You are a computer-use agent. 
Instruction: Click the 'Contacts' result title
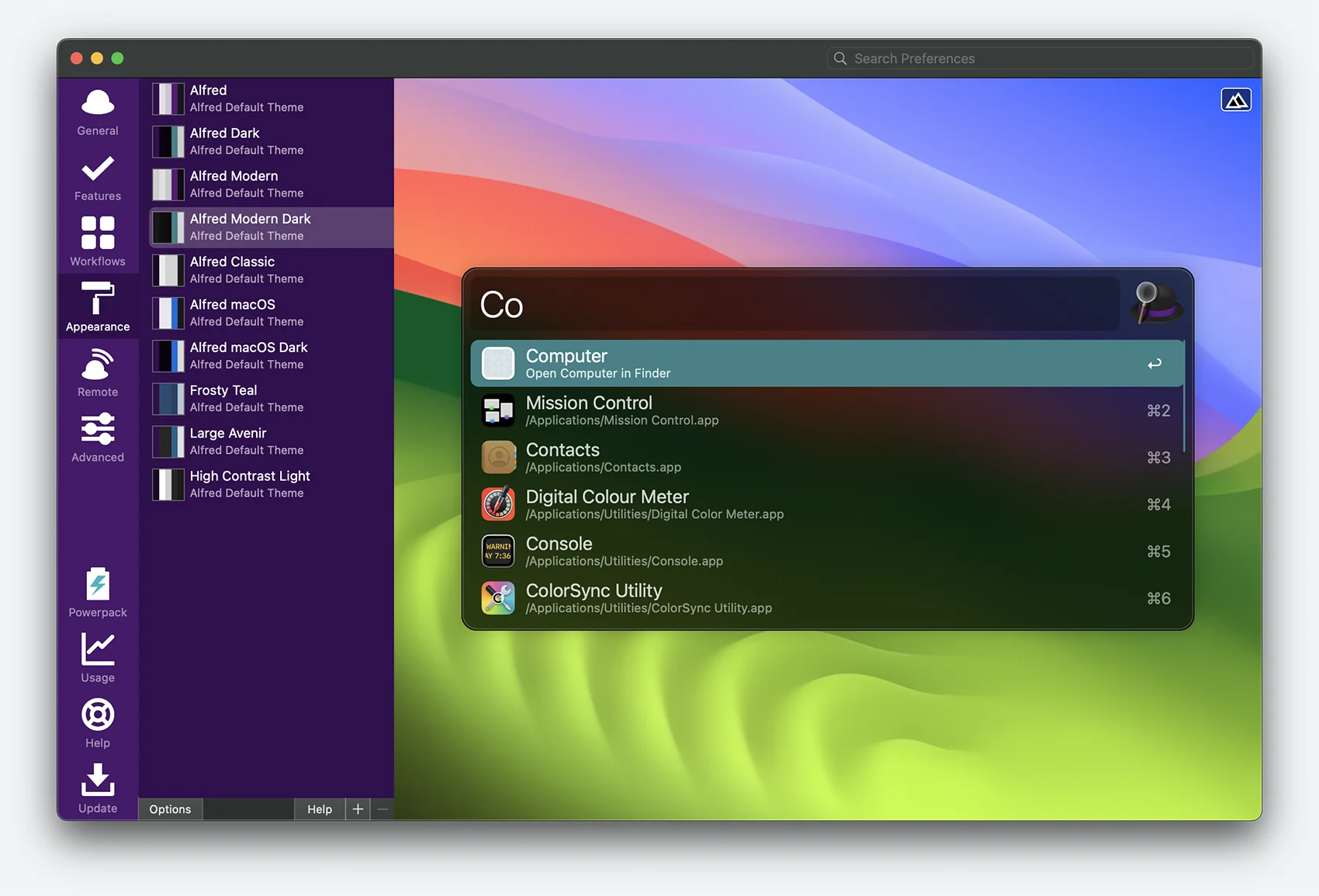[563, 450]
